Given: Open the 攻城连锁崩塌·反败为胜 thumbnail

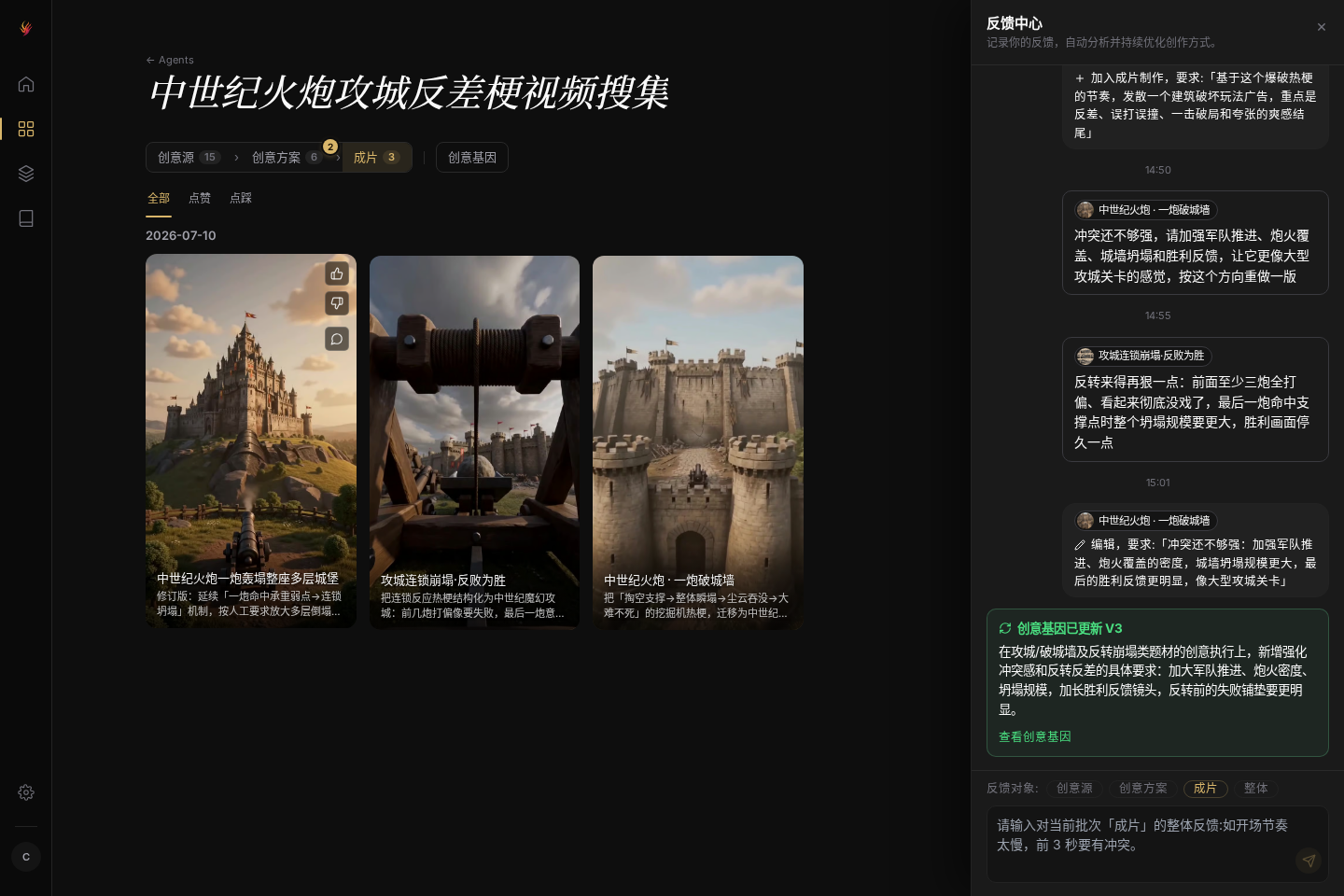Looking at the screenshot, I should 474,442.
